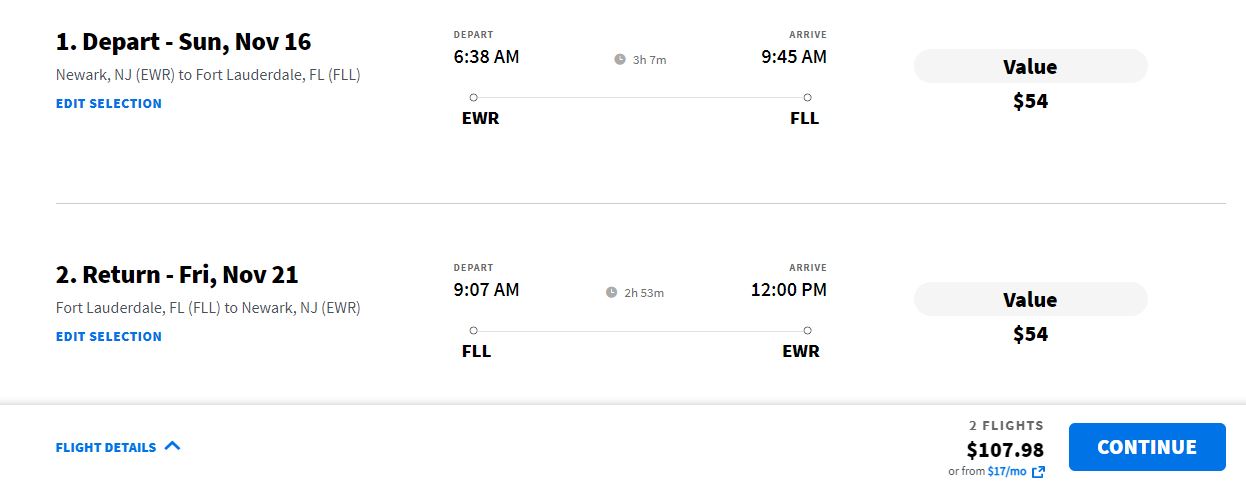1246x491 pixels.
Task: Click the external link icon after $17/mo
Action: coord(1038,472)
